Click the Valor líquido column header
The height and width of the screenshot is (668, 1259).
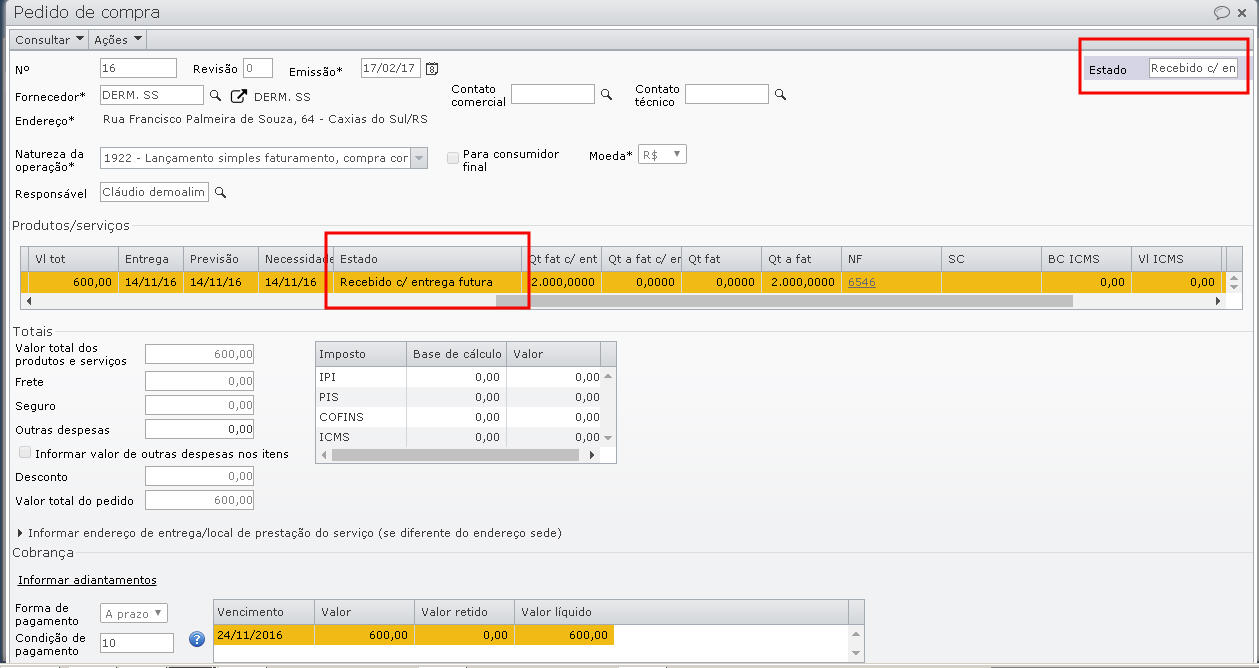point(681,612)
